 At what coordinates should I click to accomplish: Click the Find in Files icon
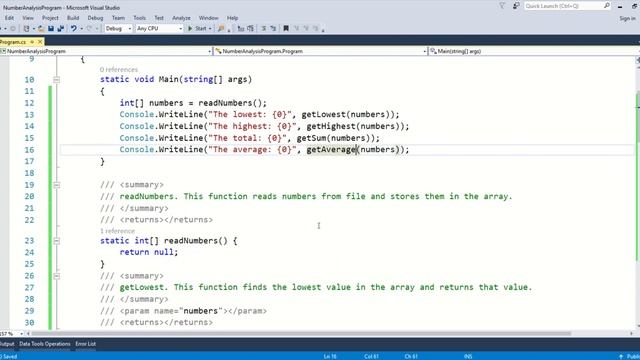point(221,29)
